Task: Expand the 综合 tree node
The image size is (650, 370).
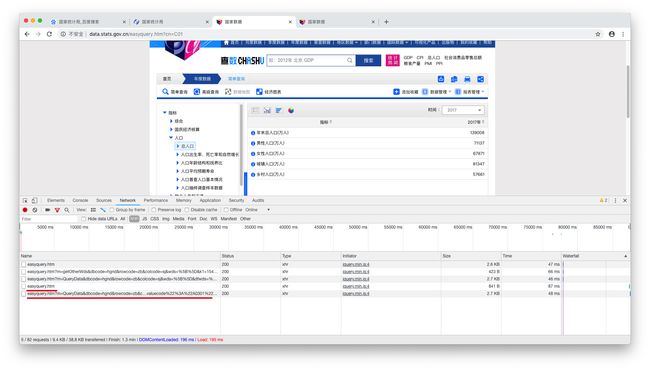Action: (x=171, y=121)
